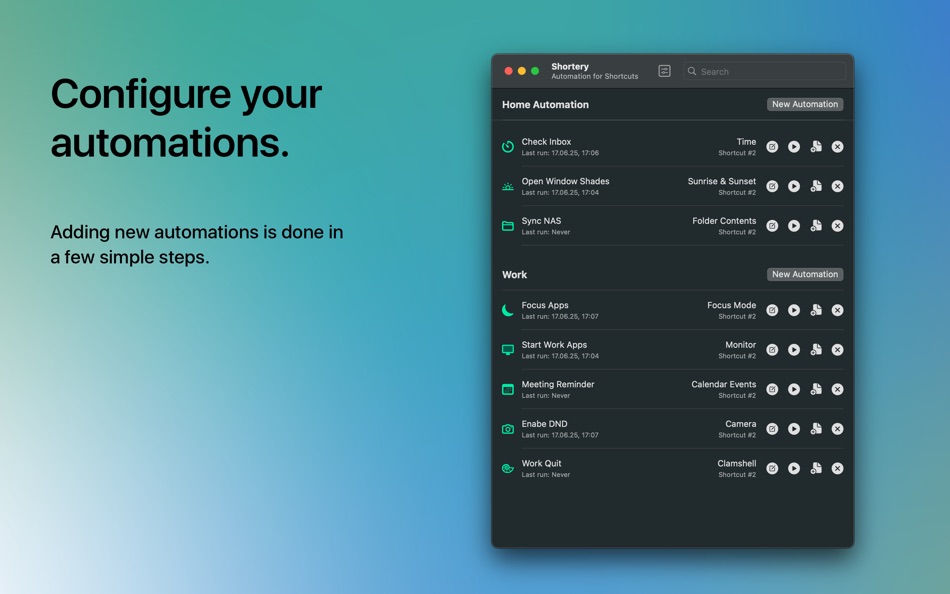Click the "Home Automation" group heading
Viewport: 950px width, 594px height.
tap(545, 104)
